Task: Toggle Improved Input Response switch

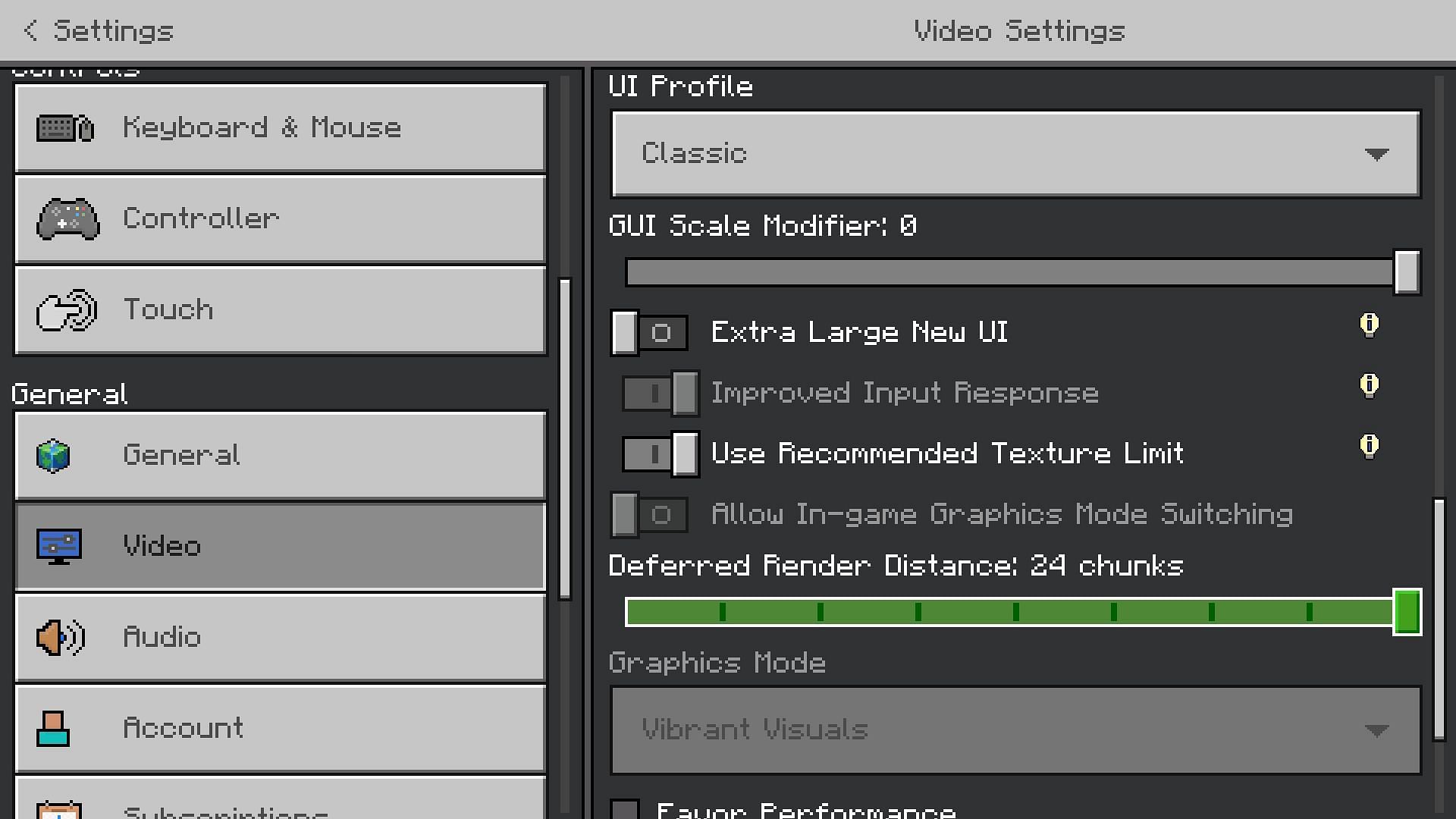Action: [661, 394]
